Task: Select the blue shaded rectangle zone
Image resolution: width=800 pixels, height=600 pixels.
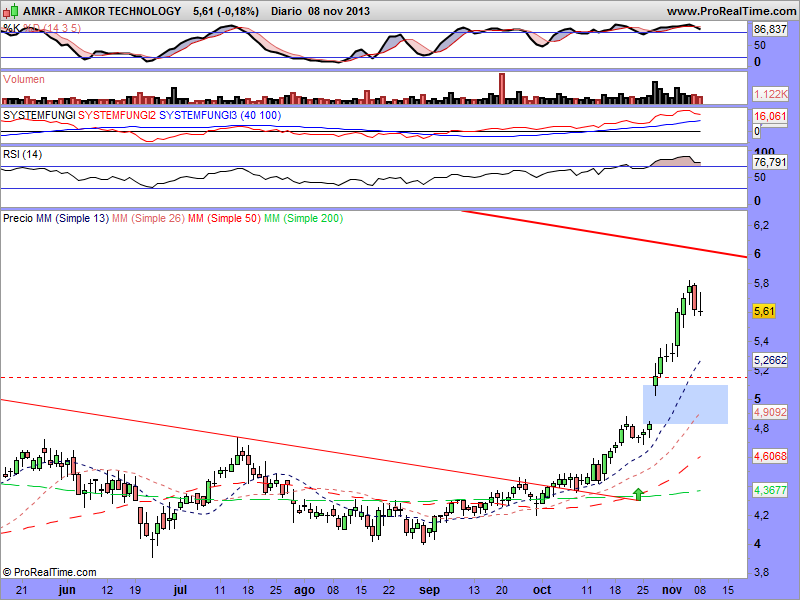Action: pos(685,404)
